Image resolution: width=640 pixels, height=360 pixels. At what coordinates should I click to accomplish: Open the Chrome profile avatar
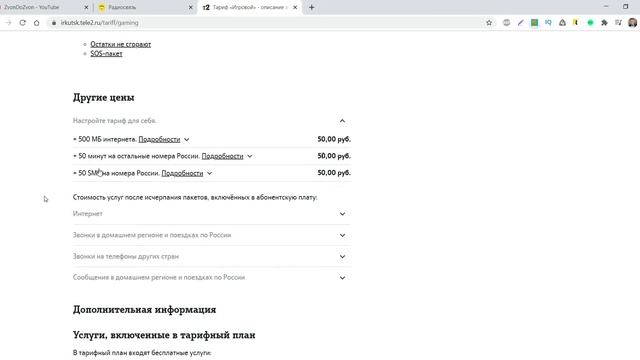tap(633, 23)
